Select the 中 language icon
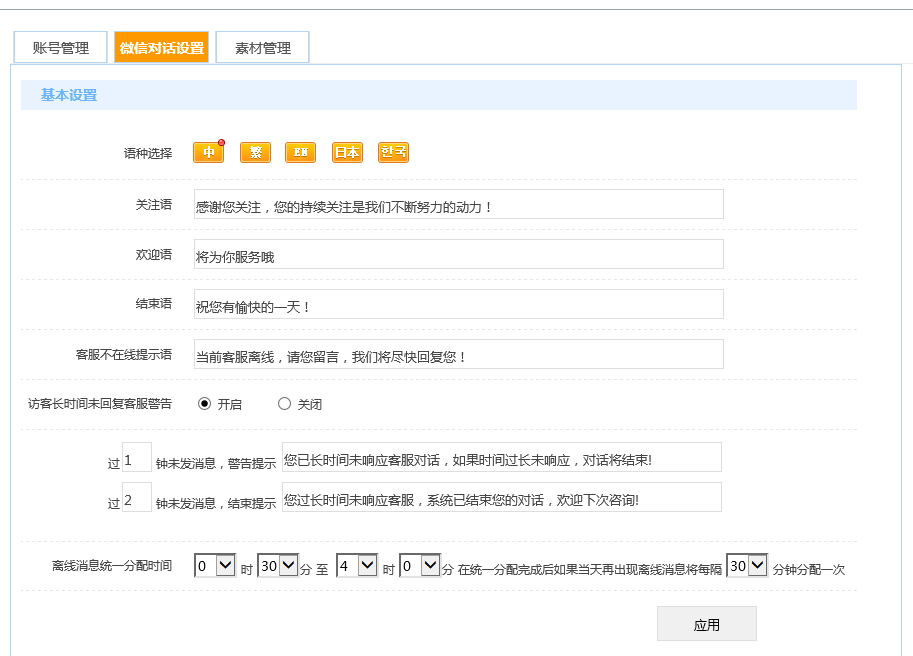Viewport: 913px width, 656px height. click(x=208, y=152)
